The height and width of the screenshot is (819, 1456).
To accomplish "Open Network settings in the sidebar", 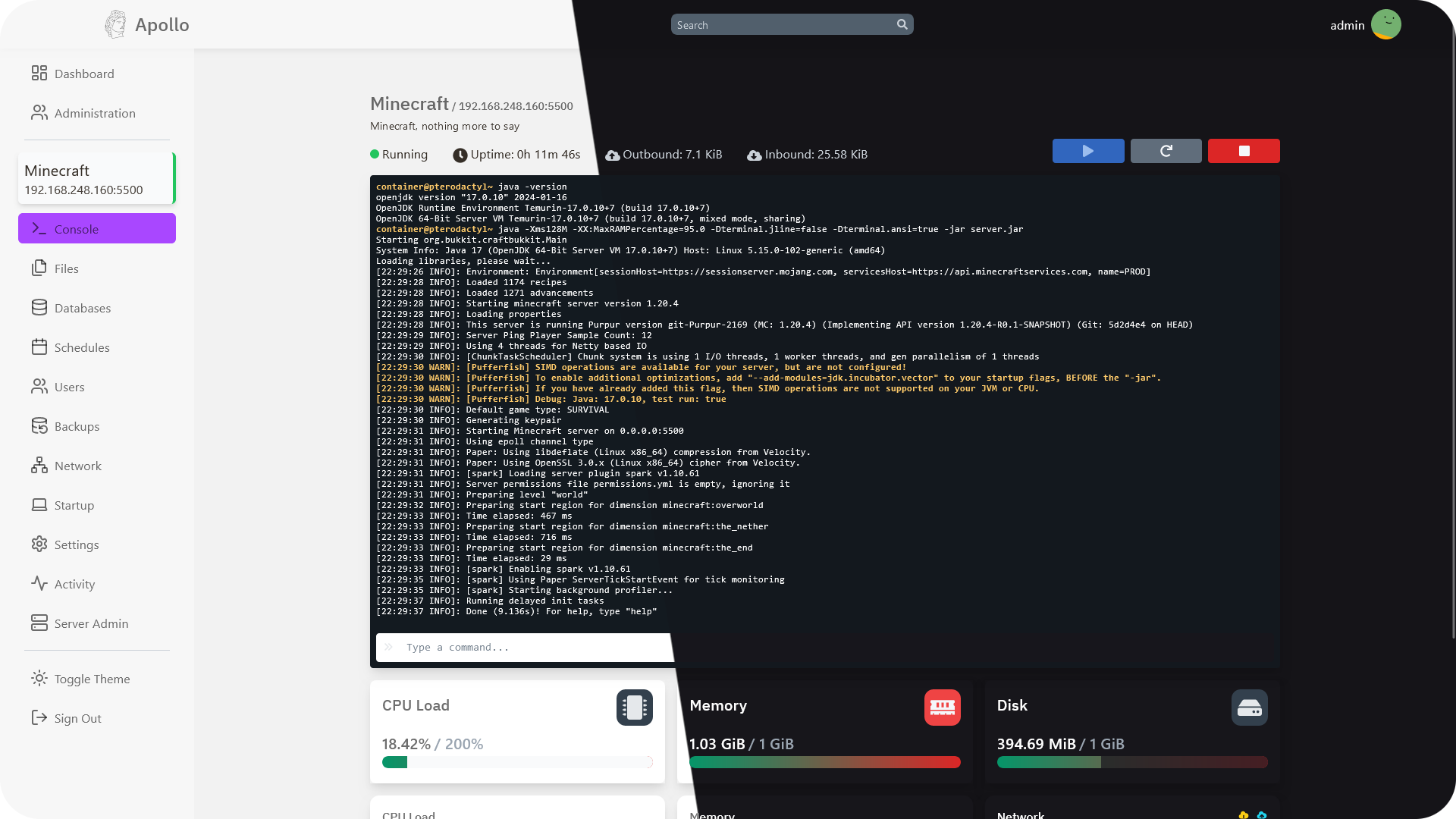I will (x=77, y=466).
